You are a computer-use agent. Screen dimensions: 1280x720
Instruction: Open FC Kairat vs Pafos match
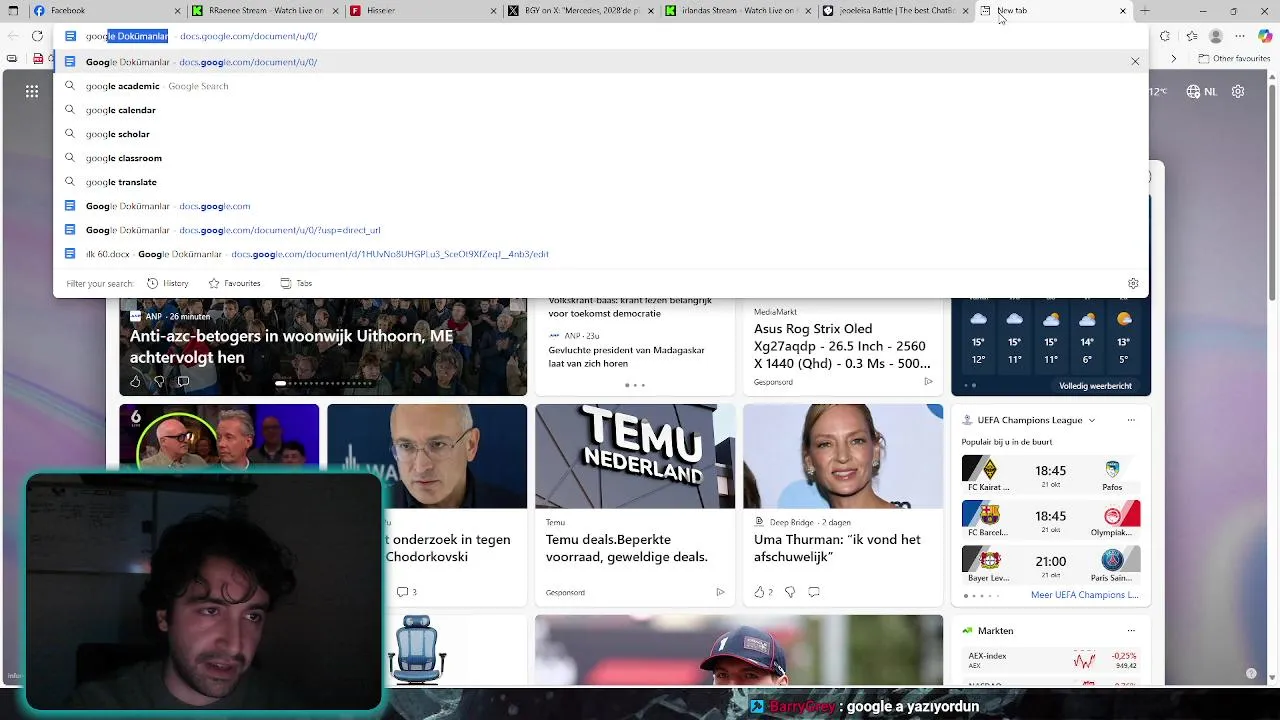click(1051, 475)
